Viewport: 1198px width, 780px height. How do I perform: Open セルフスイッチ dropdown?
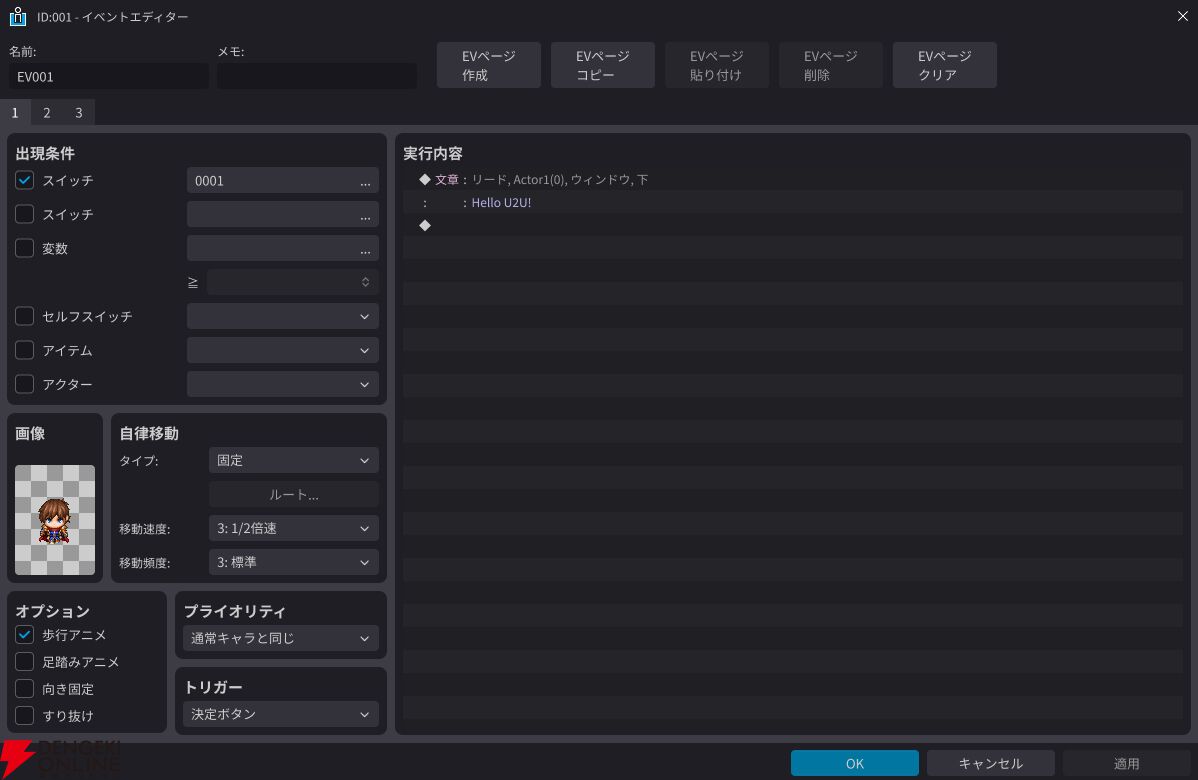click(x=283, y=316)
